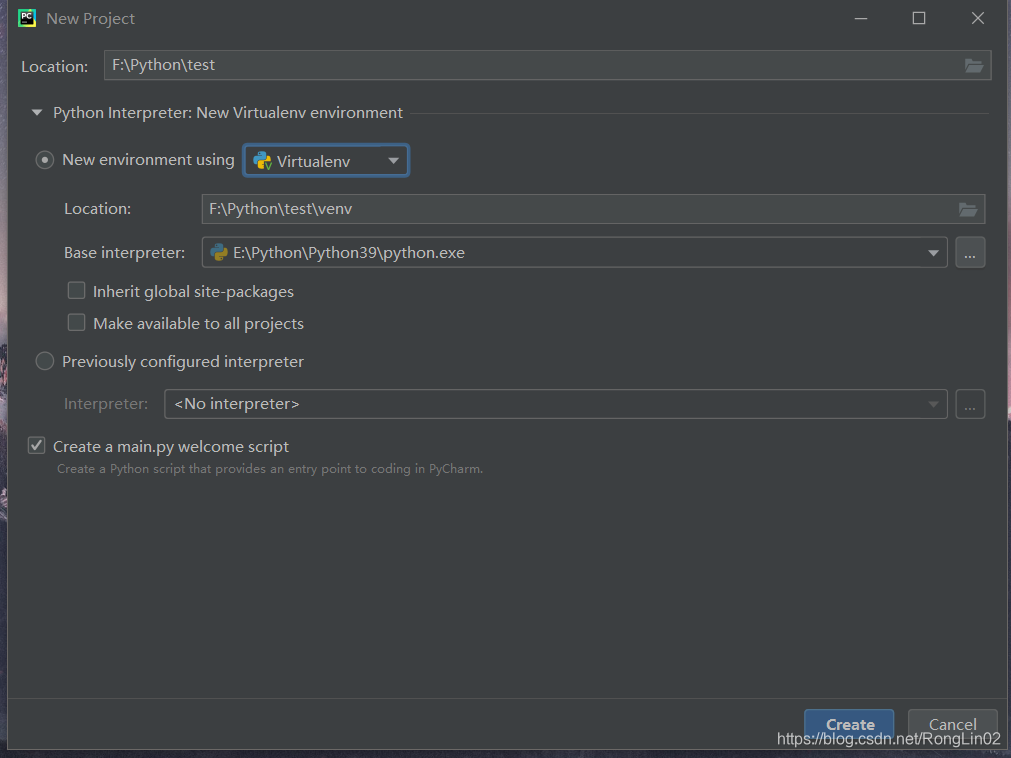
Task: Click the Base interpreter label
Action: pos(124,253)
